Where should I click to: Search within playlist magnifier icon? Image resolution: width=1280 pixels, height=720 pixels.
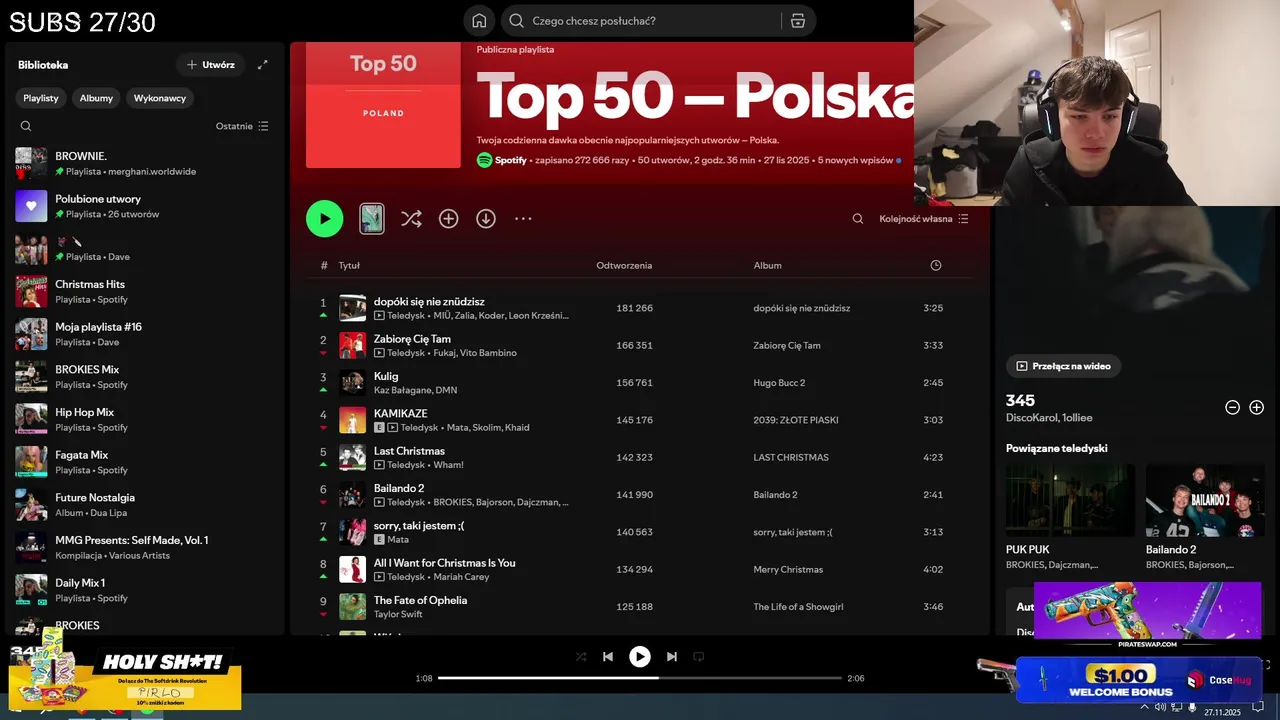[x=857, y=219]
